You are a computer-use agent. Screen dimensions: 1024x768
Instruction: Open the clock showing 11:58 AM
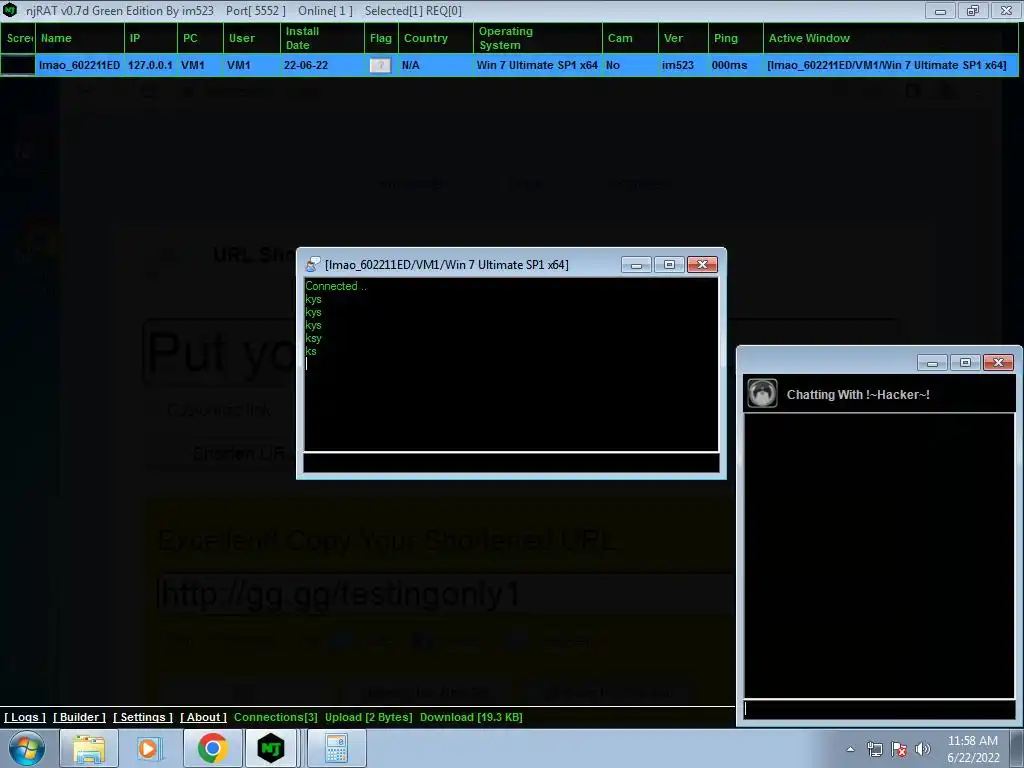[x=973, y=749]
